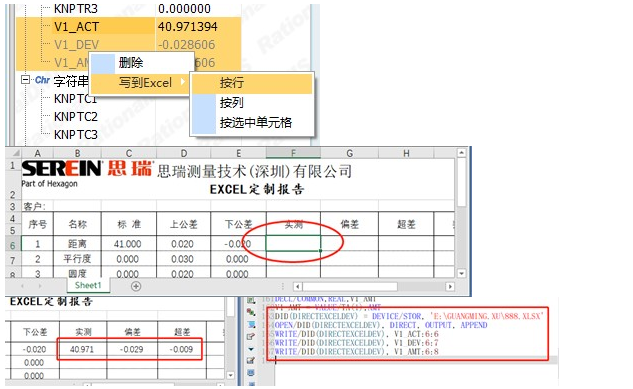This screenshot has height=389, width=633.
Task: Click the blue cursor-arrow icon in editor sidebar
Action: pyautogui.click(x=251, y=324)
